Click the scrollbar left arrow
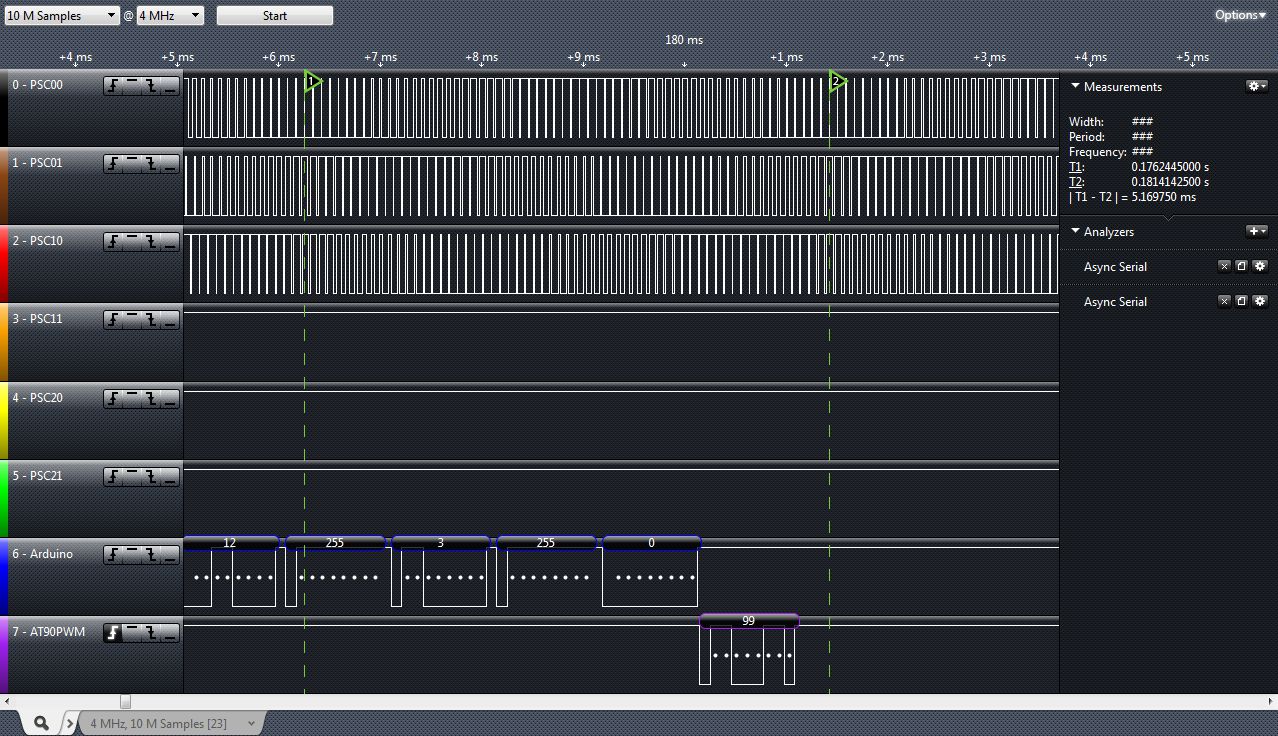The width and height of the screenshot is (1278, 736). click(x=9, y=702)
